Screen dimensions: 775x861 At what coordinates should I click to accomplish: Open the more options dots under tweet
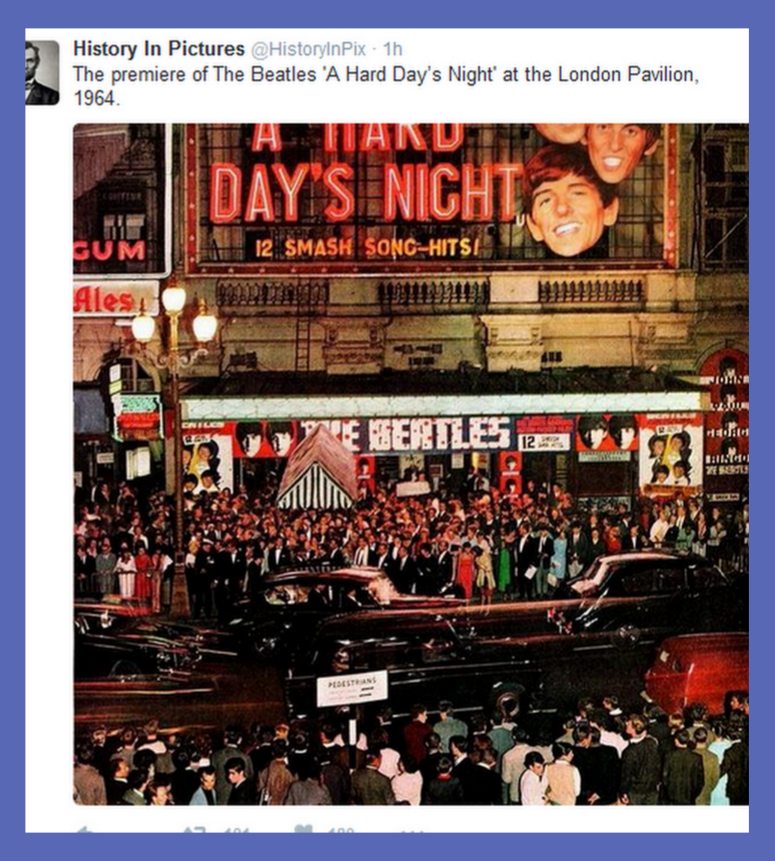click(x=412, y=831)
